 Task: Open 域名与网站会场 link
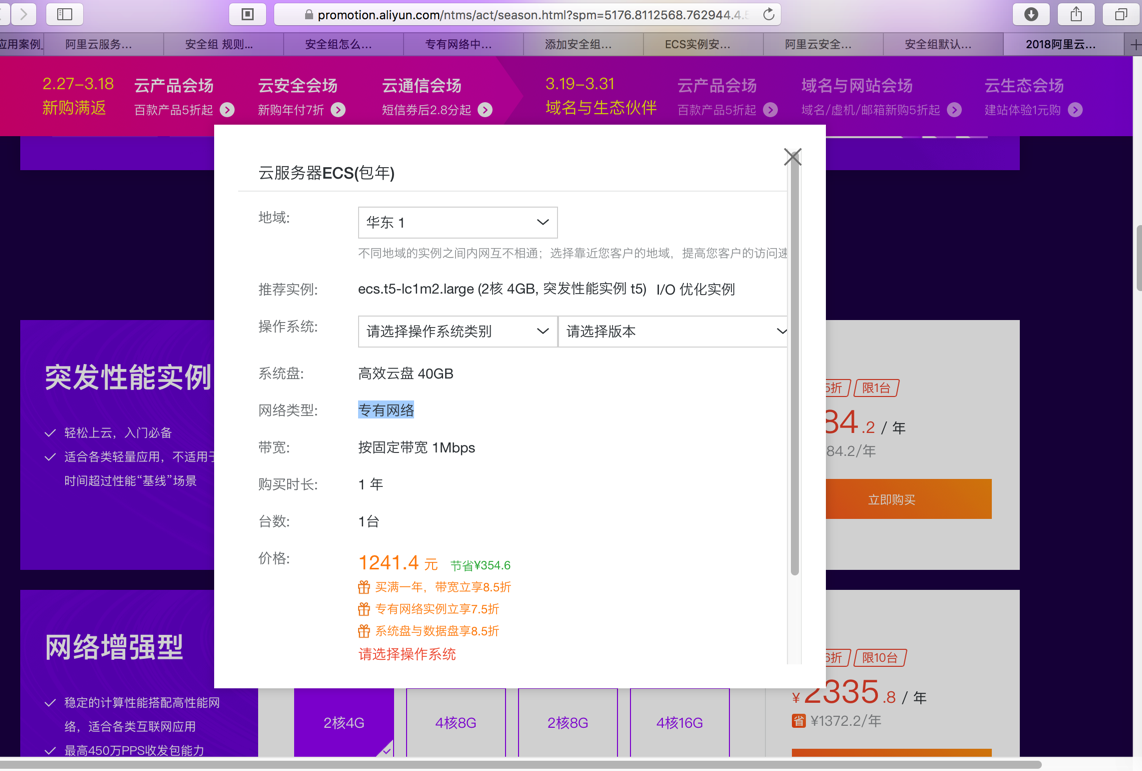point(857,86)
